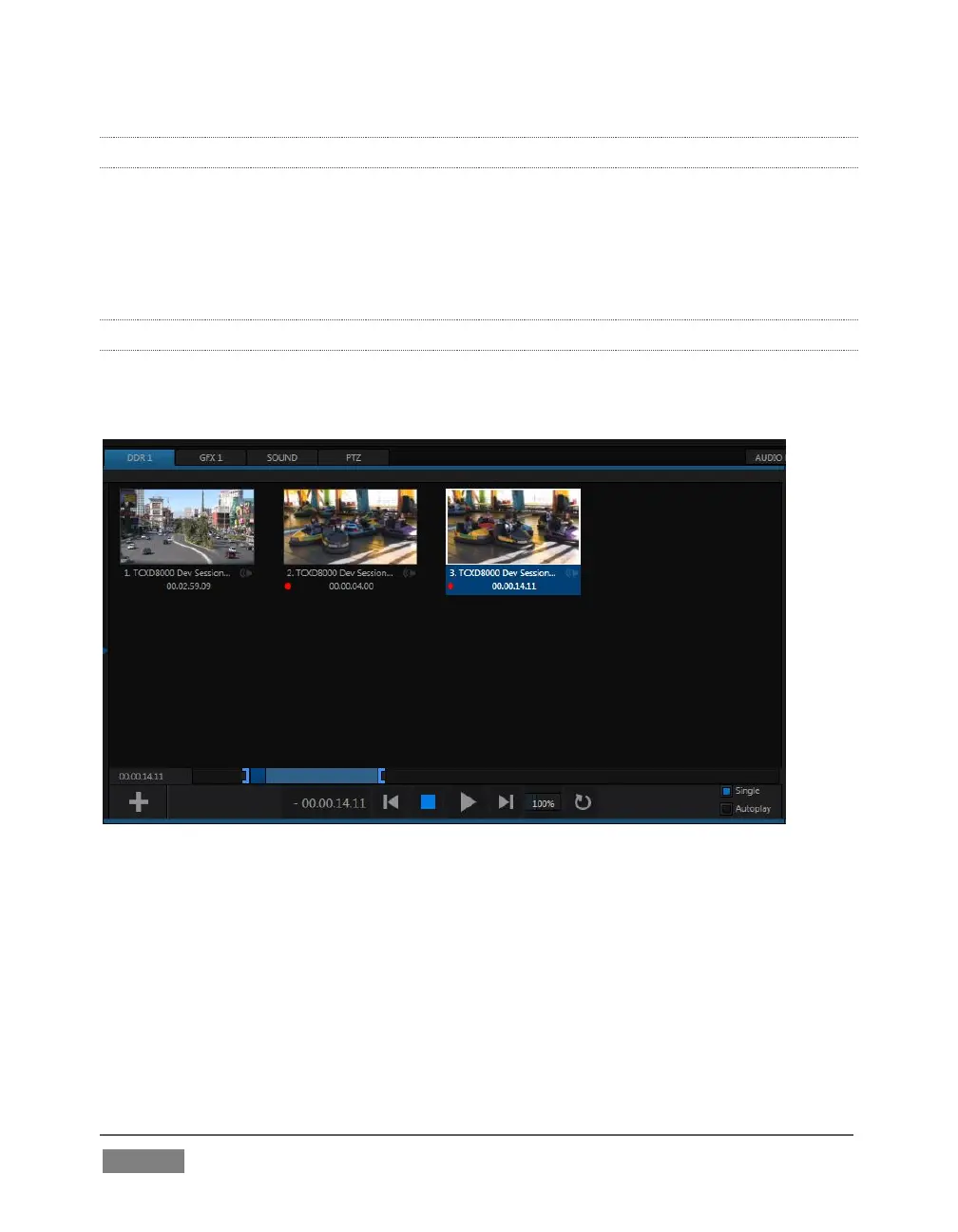The image size is (958, 1232).
Task: Enable the Autoplay checkbox
Action: tap(726, 809)
